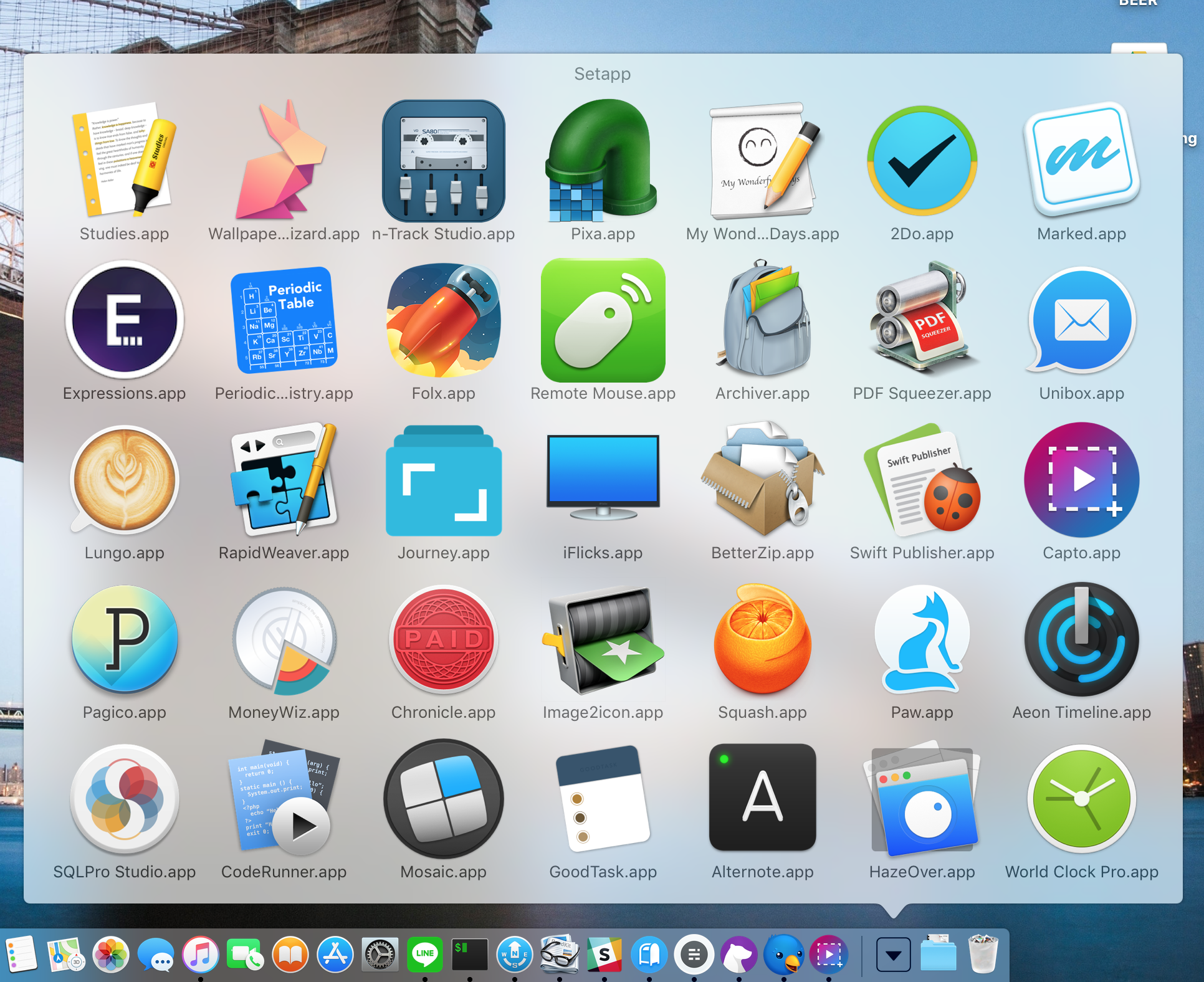Open the 2Do checkmark app
Image resolution: width=1204 pixels, height=982 pixels.
pos(922,161)
